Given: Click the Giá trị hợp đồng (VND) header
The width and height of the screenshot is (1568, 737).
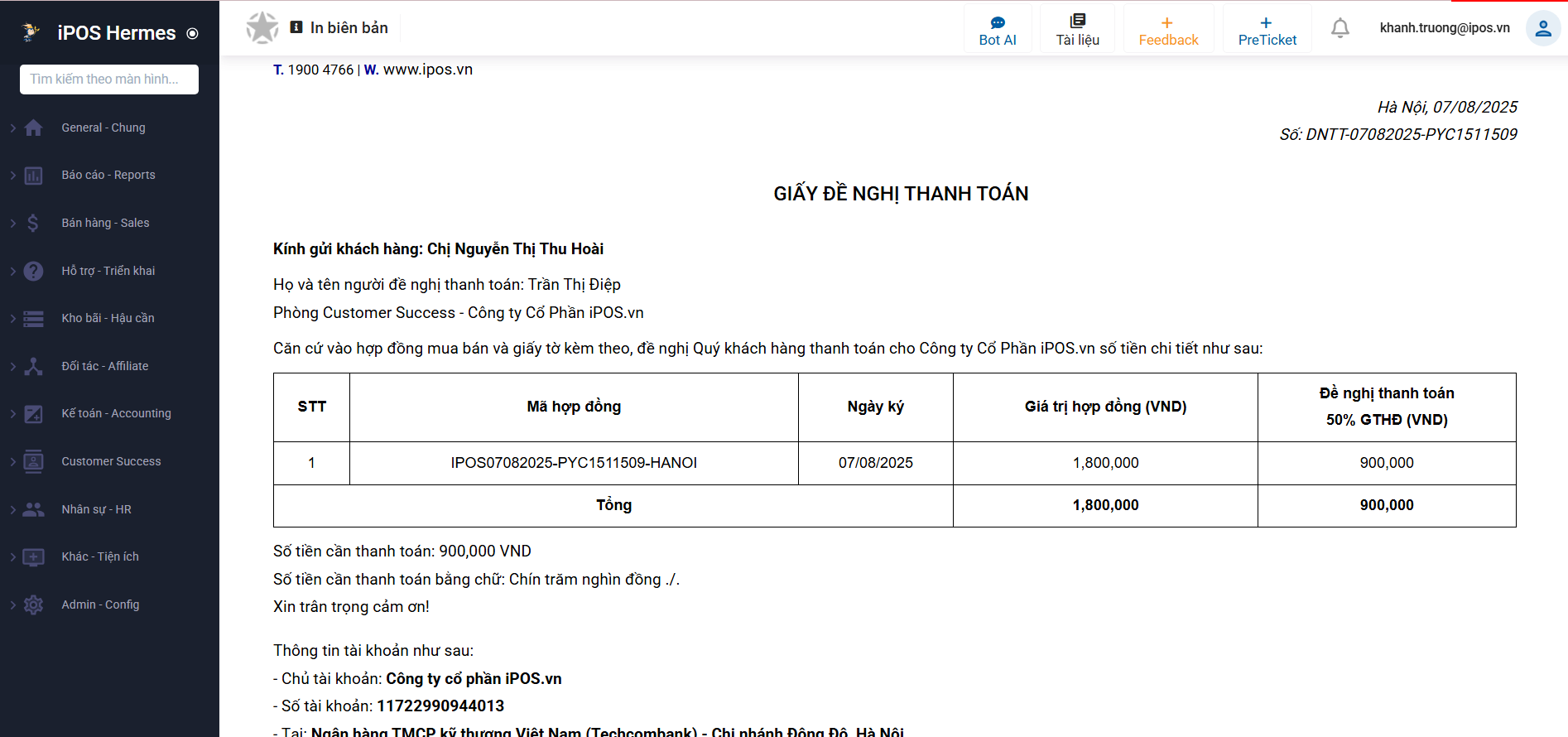Looking at the screenshot, I should click(1105, 407).
